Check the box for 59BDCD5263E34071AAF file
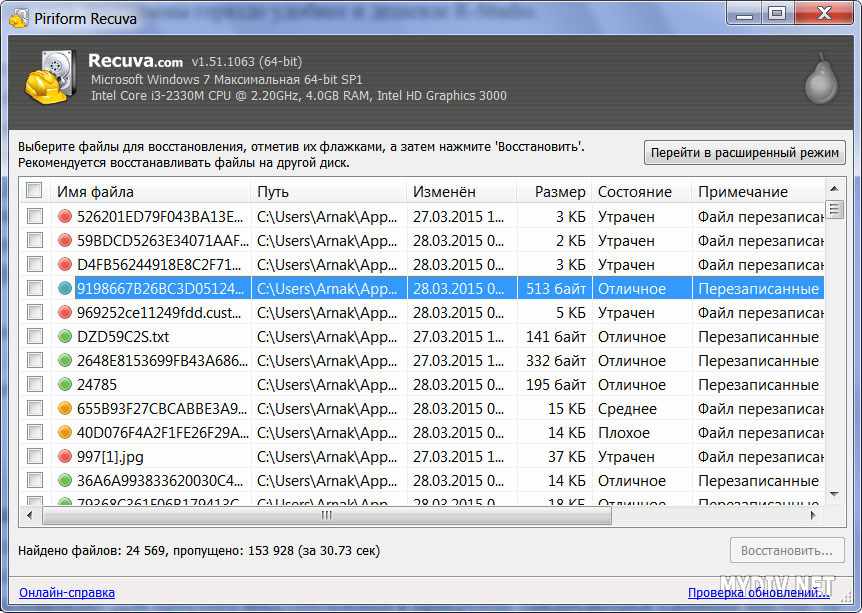Image resolution: width=862 pixels, height=613 pixels. click(x=35, y=240)
